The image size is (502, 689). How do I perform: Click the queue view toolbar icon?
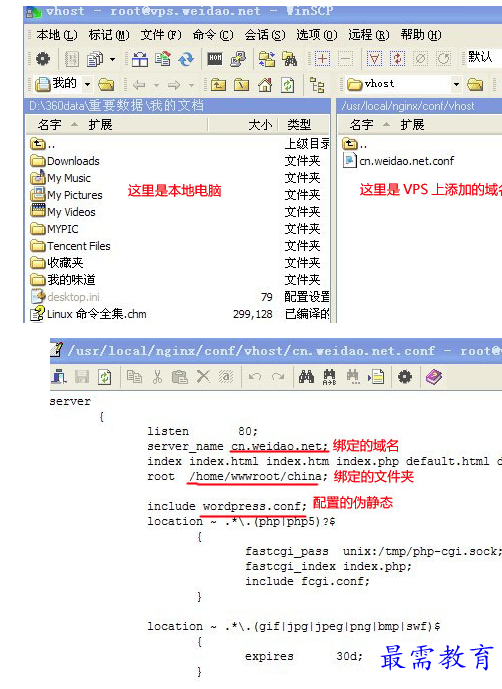(72, 58)
